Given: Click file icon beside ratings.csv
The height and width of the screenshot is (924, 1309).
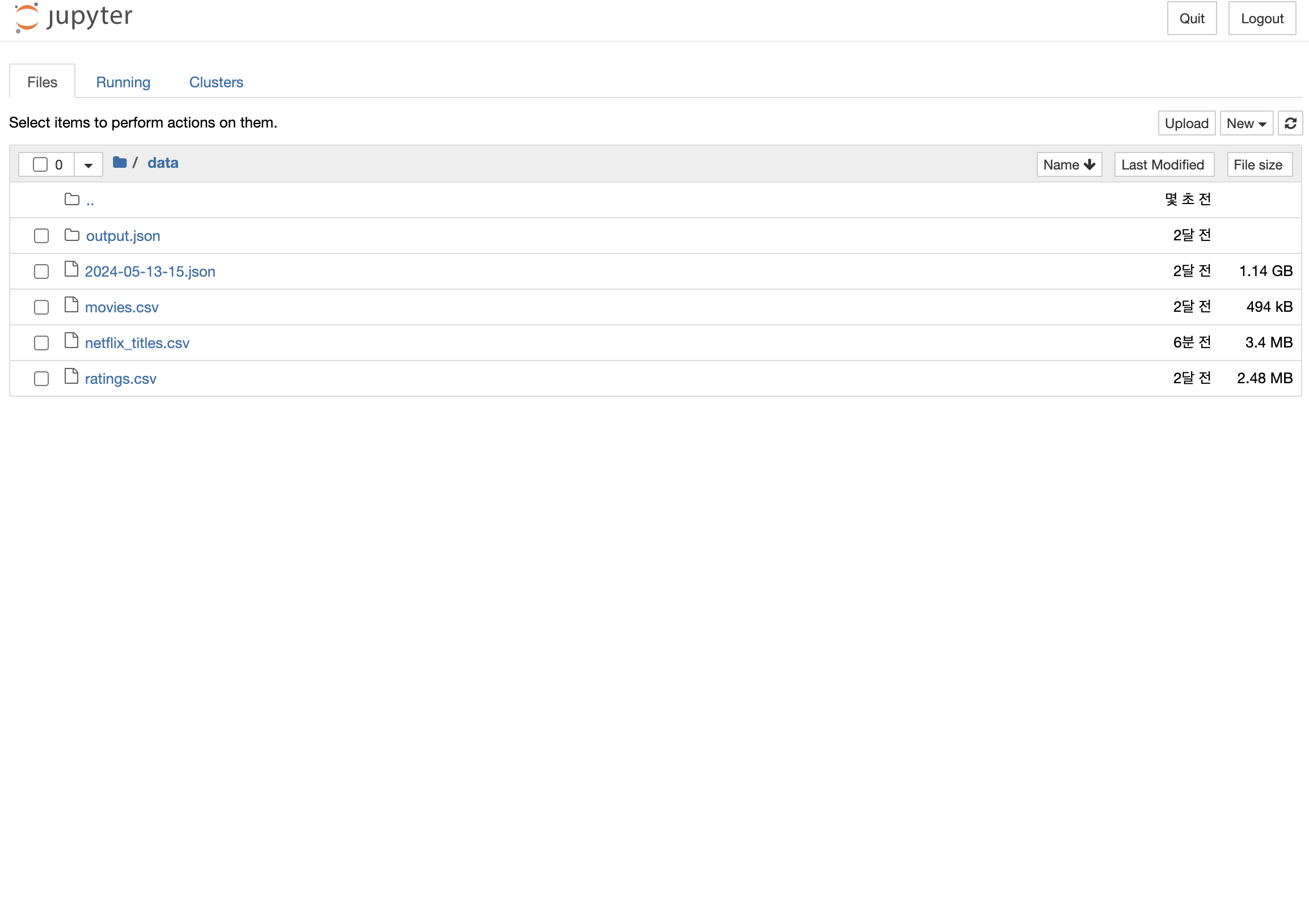Looking at the screenshot, I should tap(71, 376).
